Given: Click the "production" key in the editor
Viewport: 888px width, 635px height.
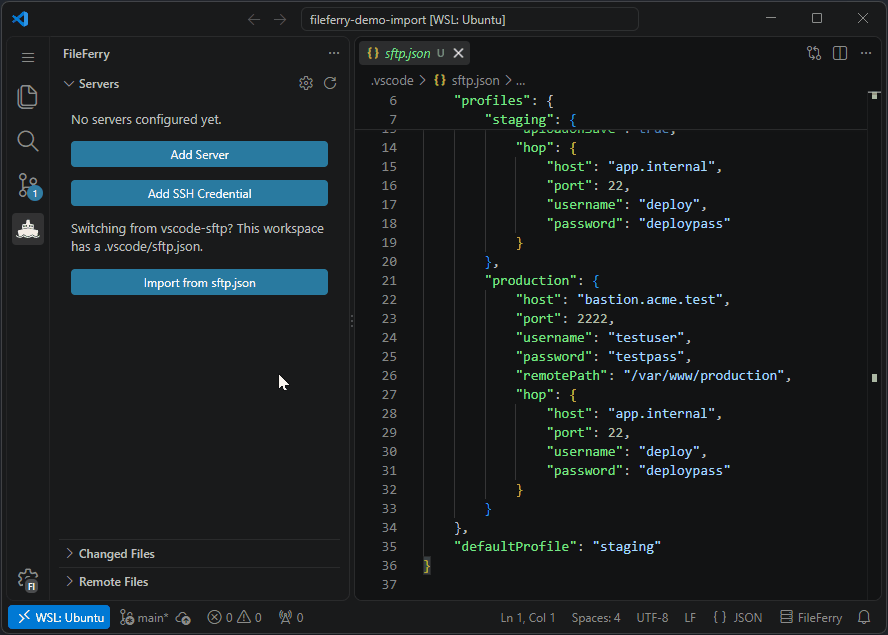Looking at the screenshot, I should point(531,280).
